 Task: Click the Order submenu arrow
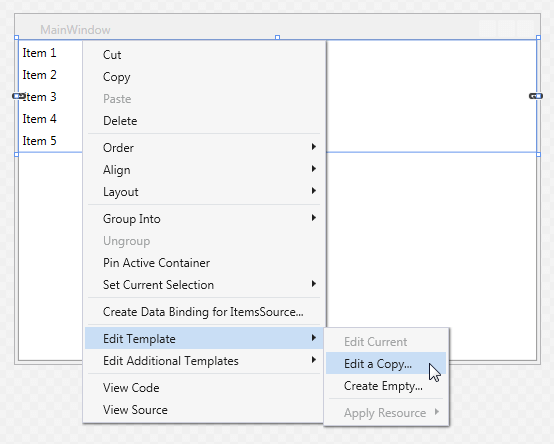[x=313, y=147]
